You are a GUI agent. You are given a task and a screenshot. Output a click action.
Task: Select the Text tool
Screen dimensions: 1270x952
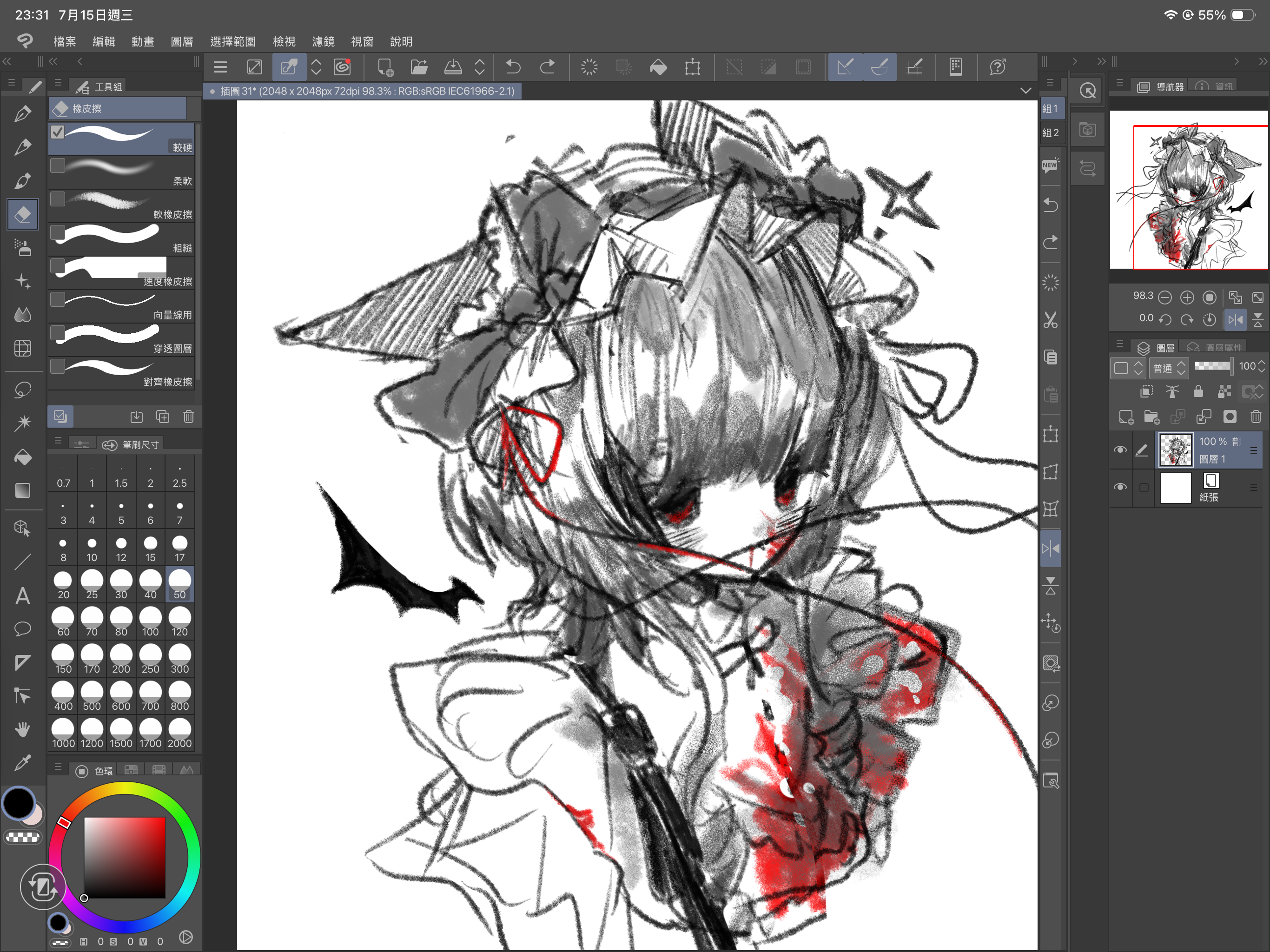(x=22, y=595)
